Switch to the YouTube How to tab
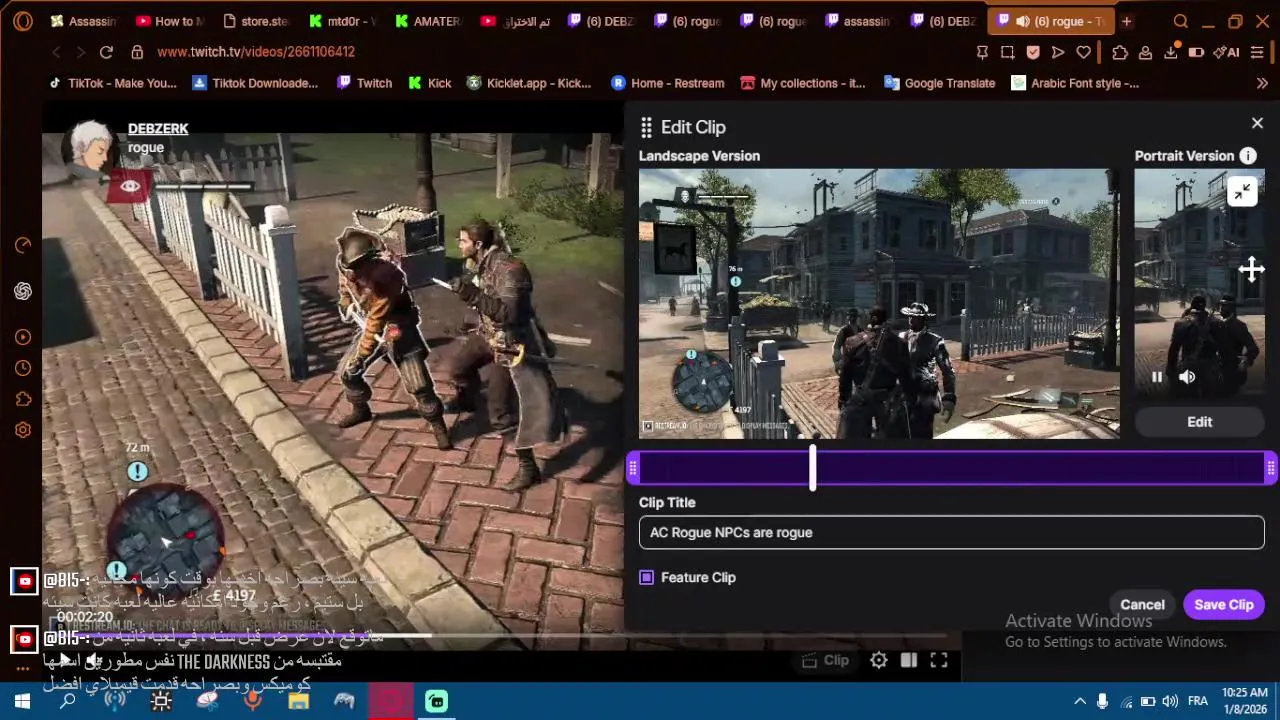The image size is (1280, 720). [169, 21]
